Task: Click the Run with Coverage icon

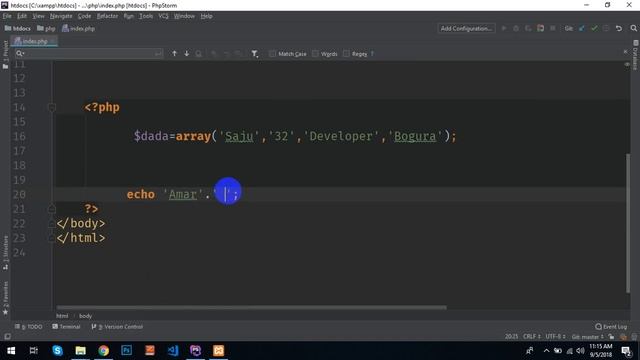Action: click(528, 28)
